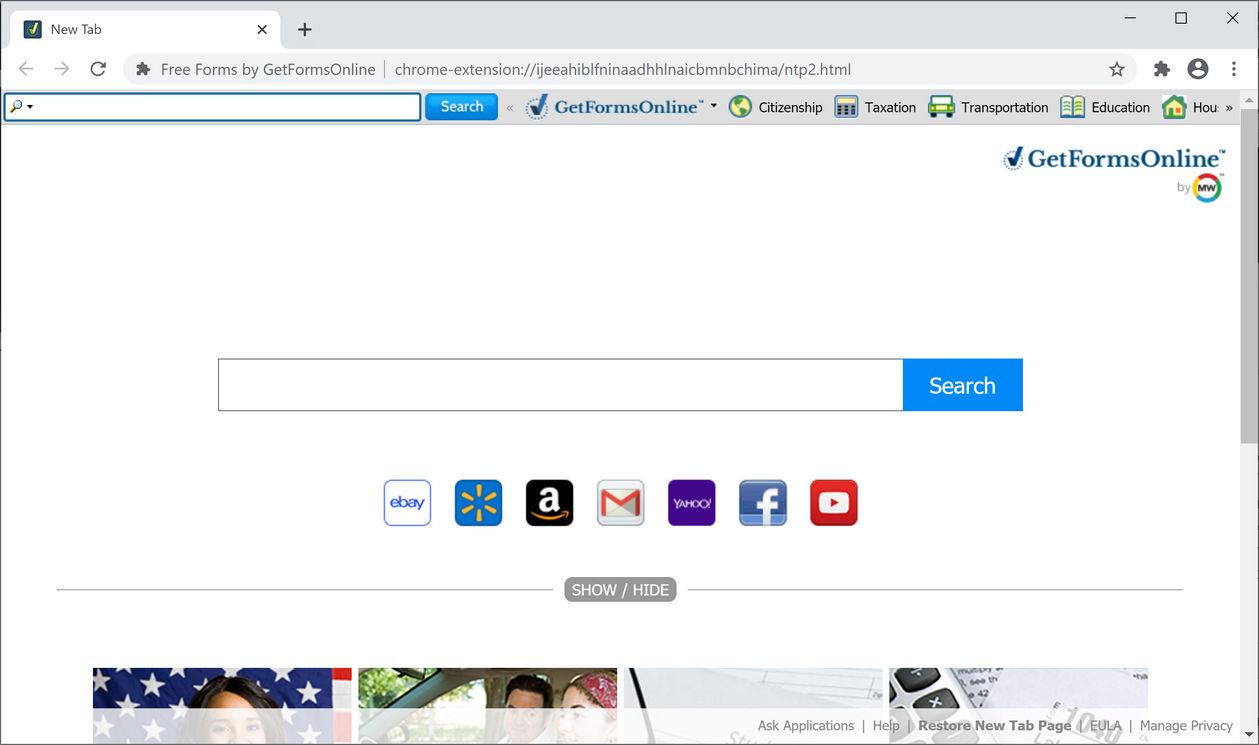Click the vertical scrollbar thumb
This screenshot has height=745, width=1259.
pos(1249,276)
